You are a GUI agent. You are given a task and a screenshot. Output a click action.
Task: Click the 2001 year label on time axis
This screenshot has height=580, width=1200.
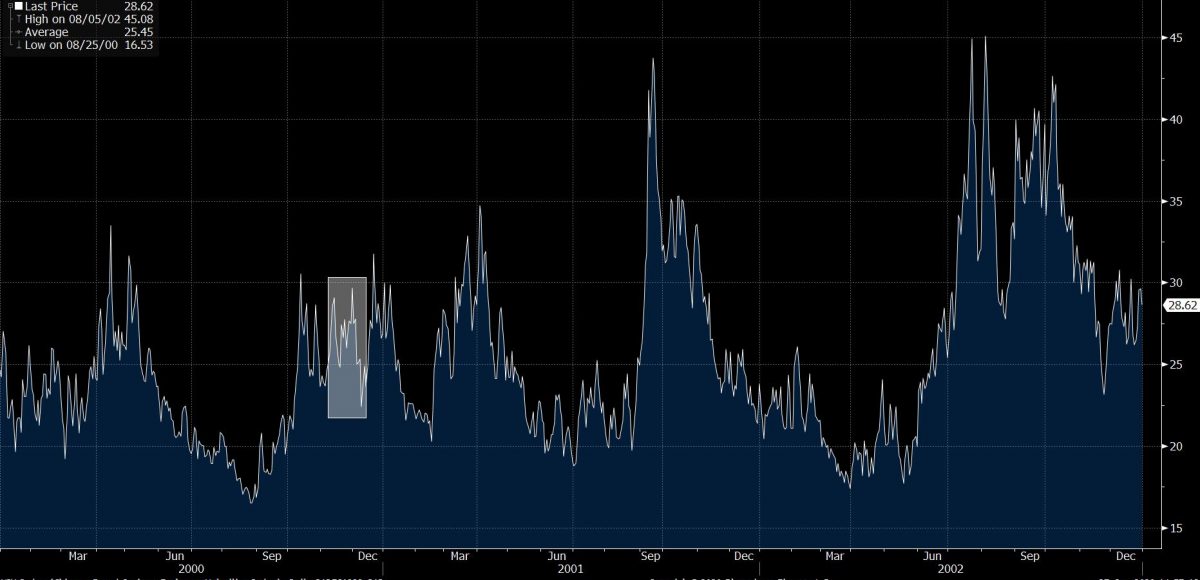click(x=571, y=568)
